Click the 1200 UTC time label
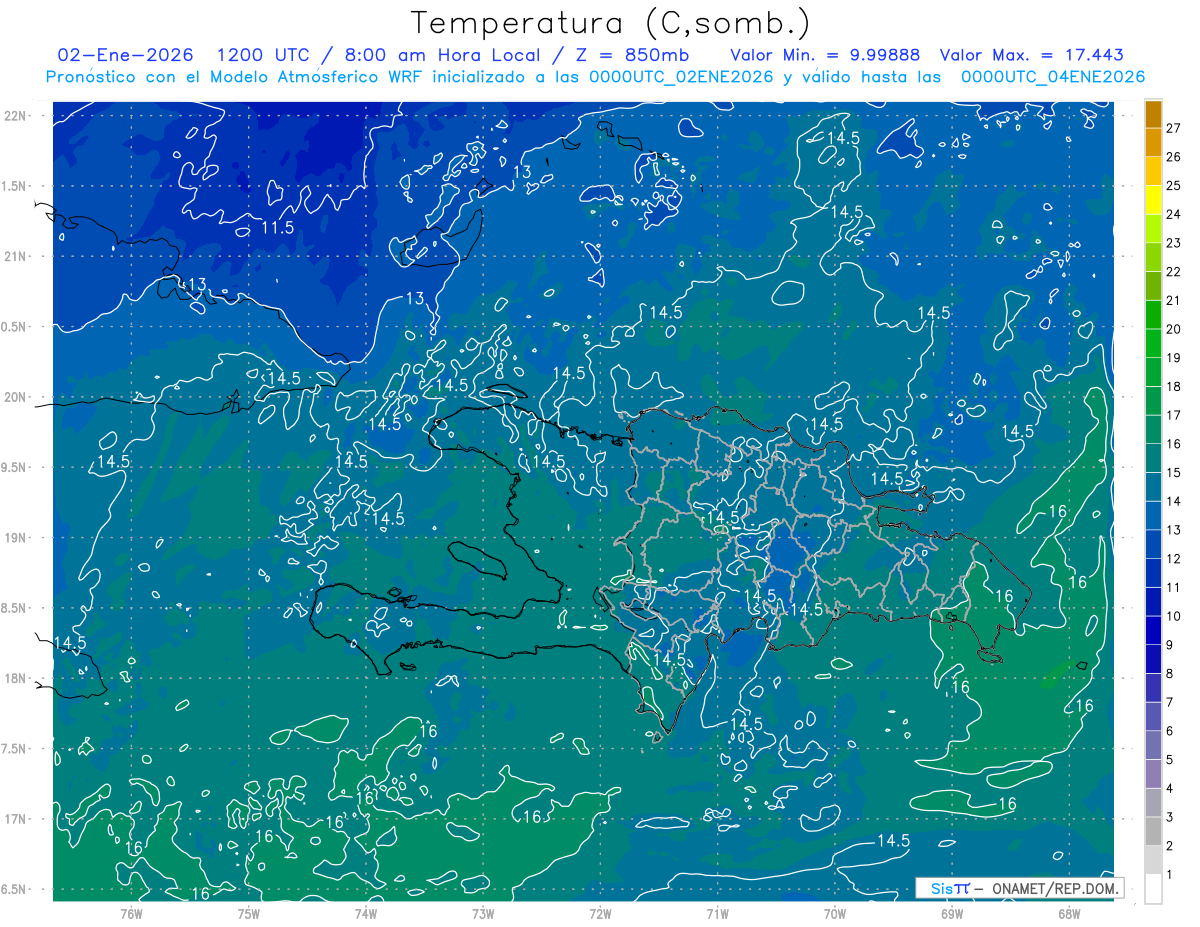This screenshot has width=1200, height=927. click(x=265, y=55)
